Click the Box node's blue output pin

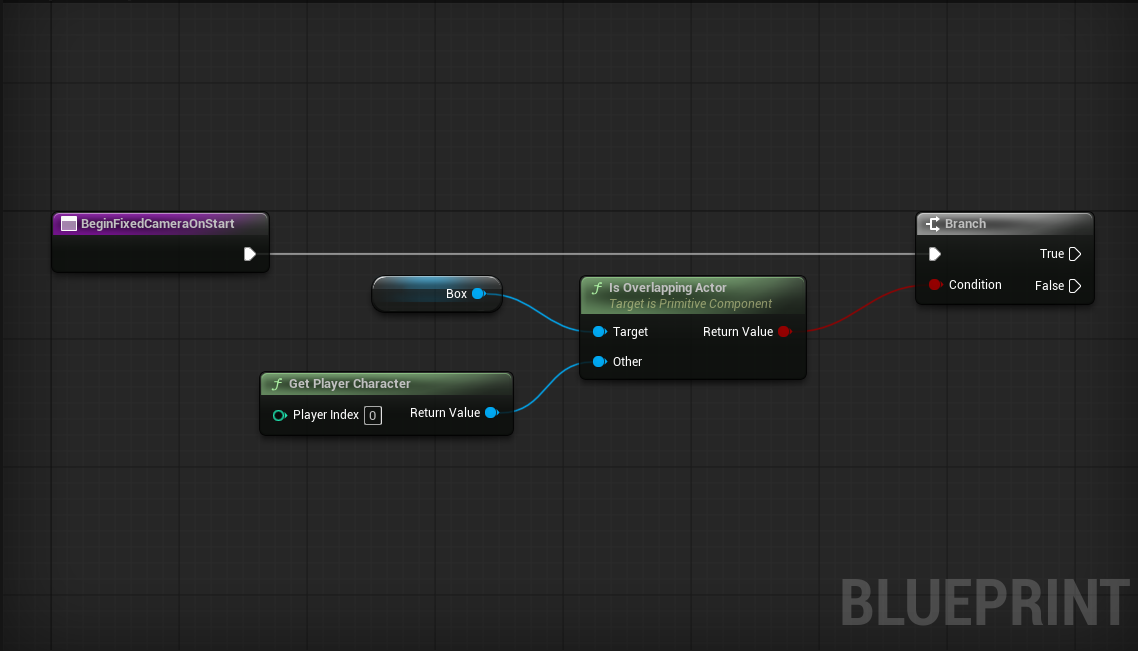click(x=478, y=294)
